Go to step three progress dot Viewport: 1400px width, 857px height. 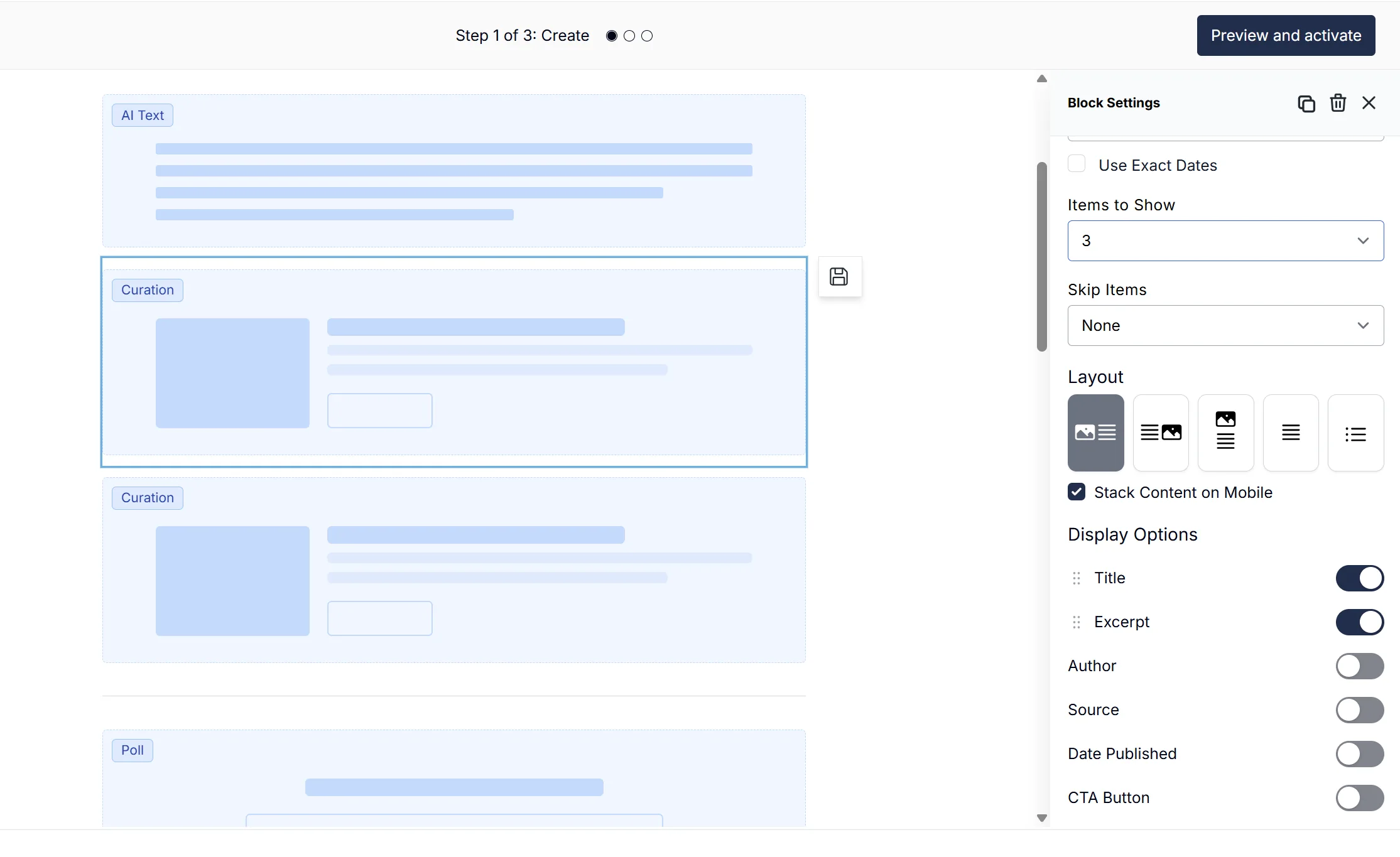pyautogui.click(x=647, y=36)
